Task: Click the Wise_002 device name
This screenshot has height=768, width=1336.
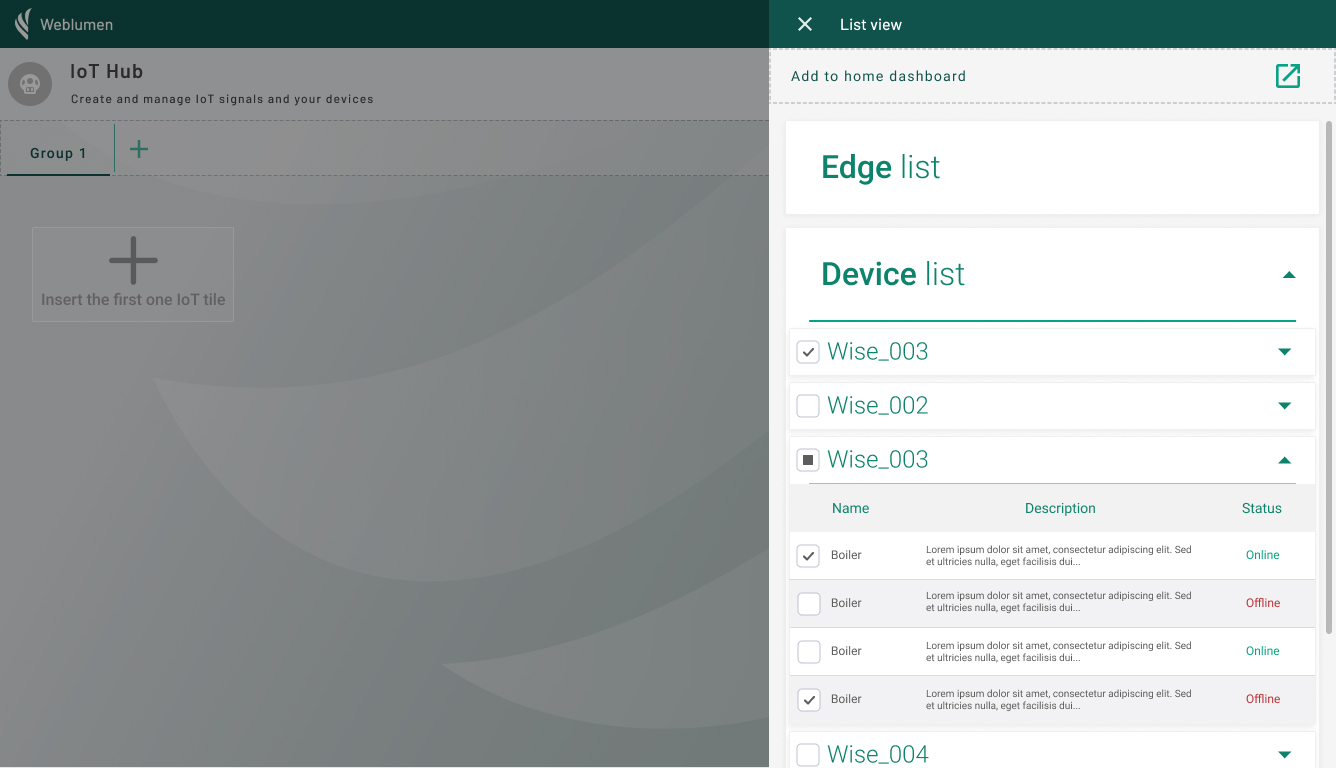Action: pyautogui.click(x=878, y=405)
